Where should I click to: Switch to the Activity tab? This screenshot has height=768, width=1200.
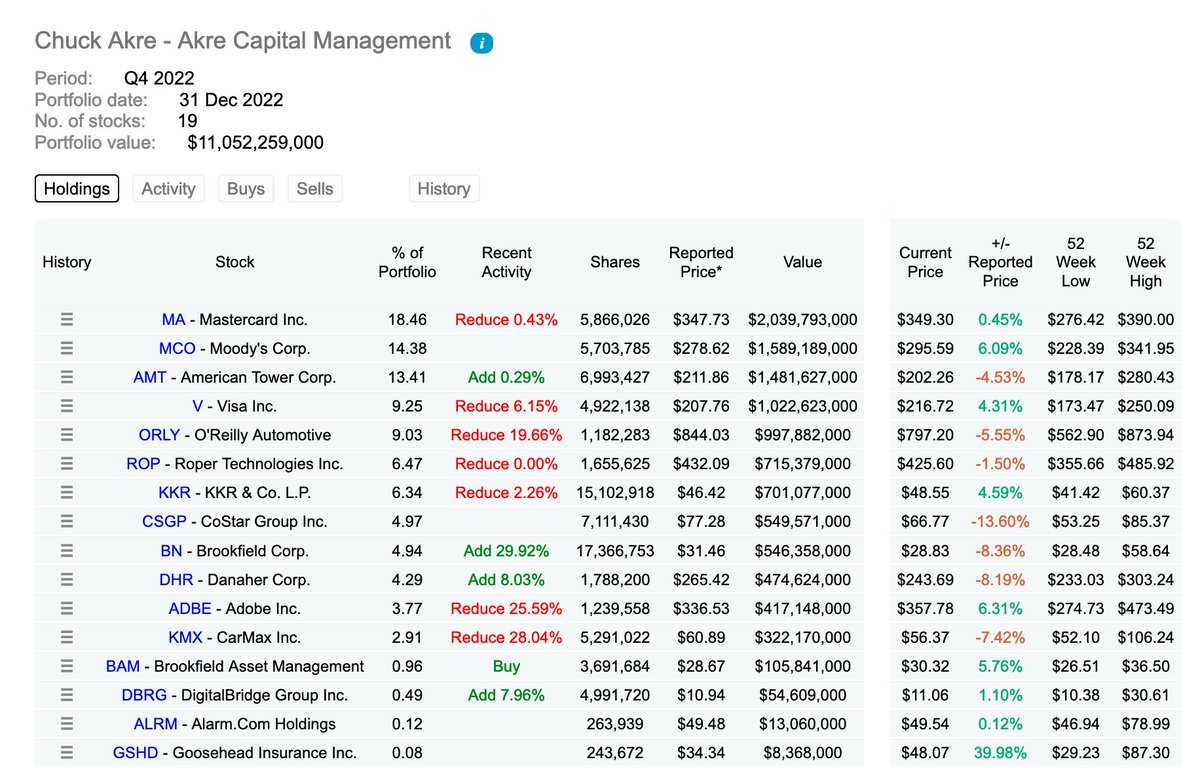[168, 188]
